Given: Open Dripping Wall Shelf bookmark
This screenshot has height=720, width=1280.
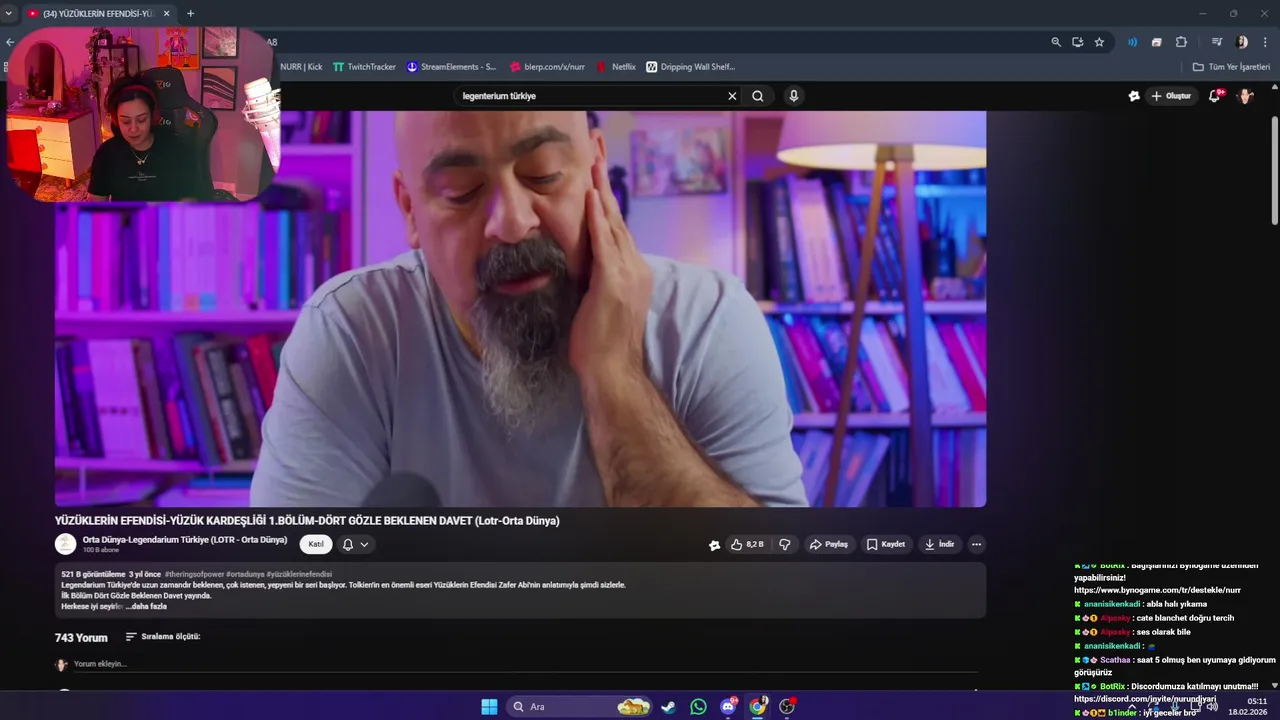Looking at the screenshot, I should click(690, 67).
